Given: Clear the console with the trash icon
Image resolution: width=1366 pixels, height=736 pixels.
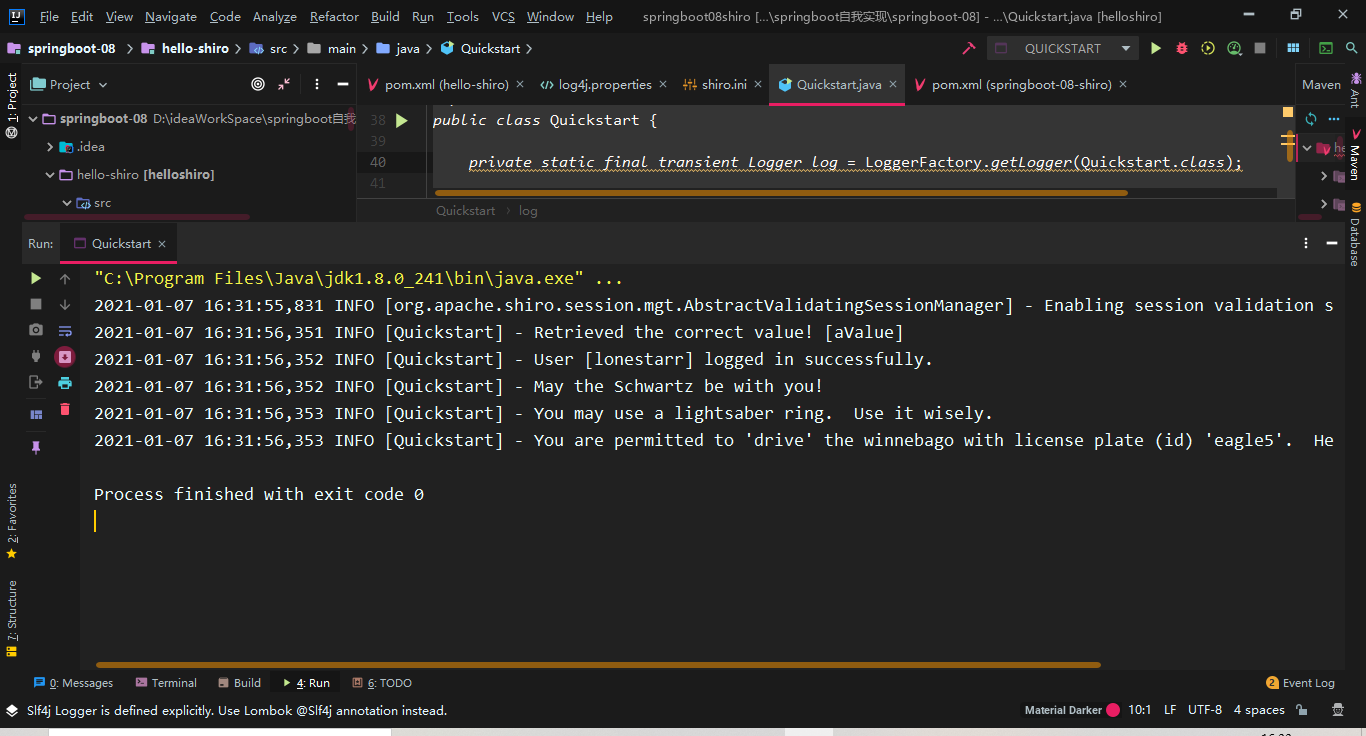Looking at the screenshot, I should tap(65, 408).
